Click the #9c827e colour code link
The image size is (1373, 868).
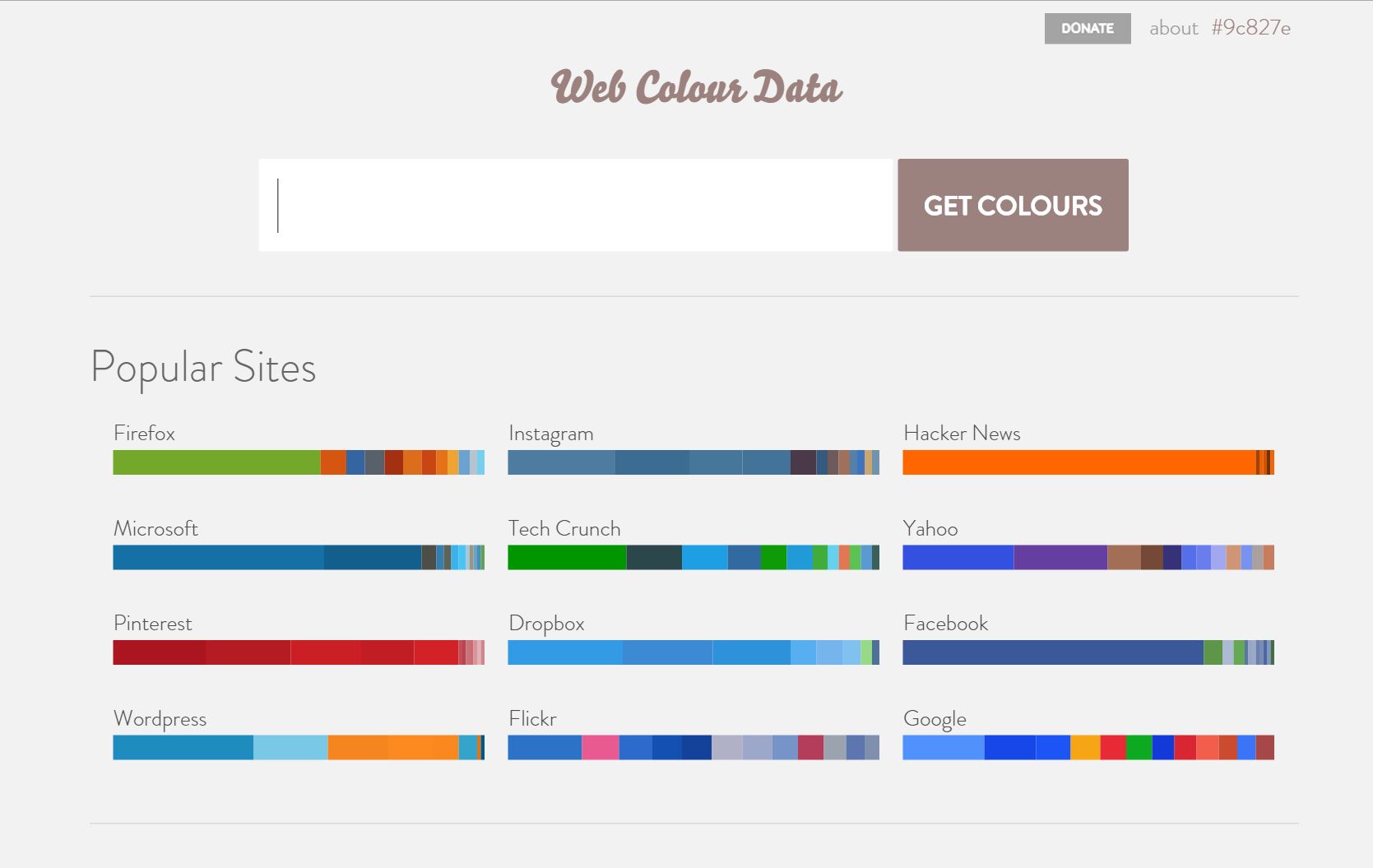[1250, 28]
